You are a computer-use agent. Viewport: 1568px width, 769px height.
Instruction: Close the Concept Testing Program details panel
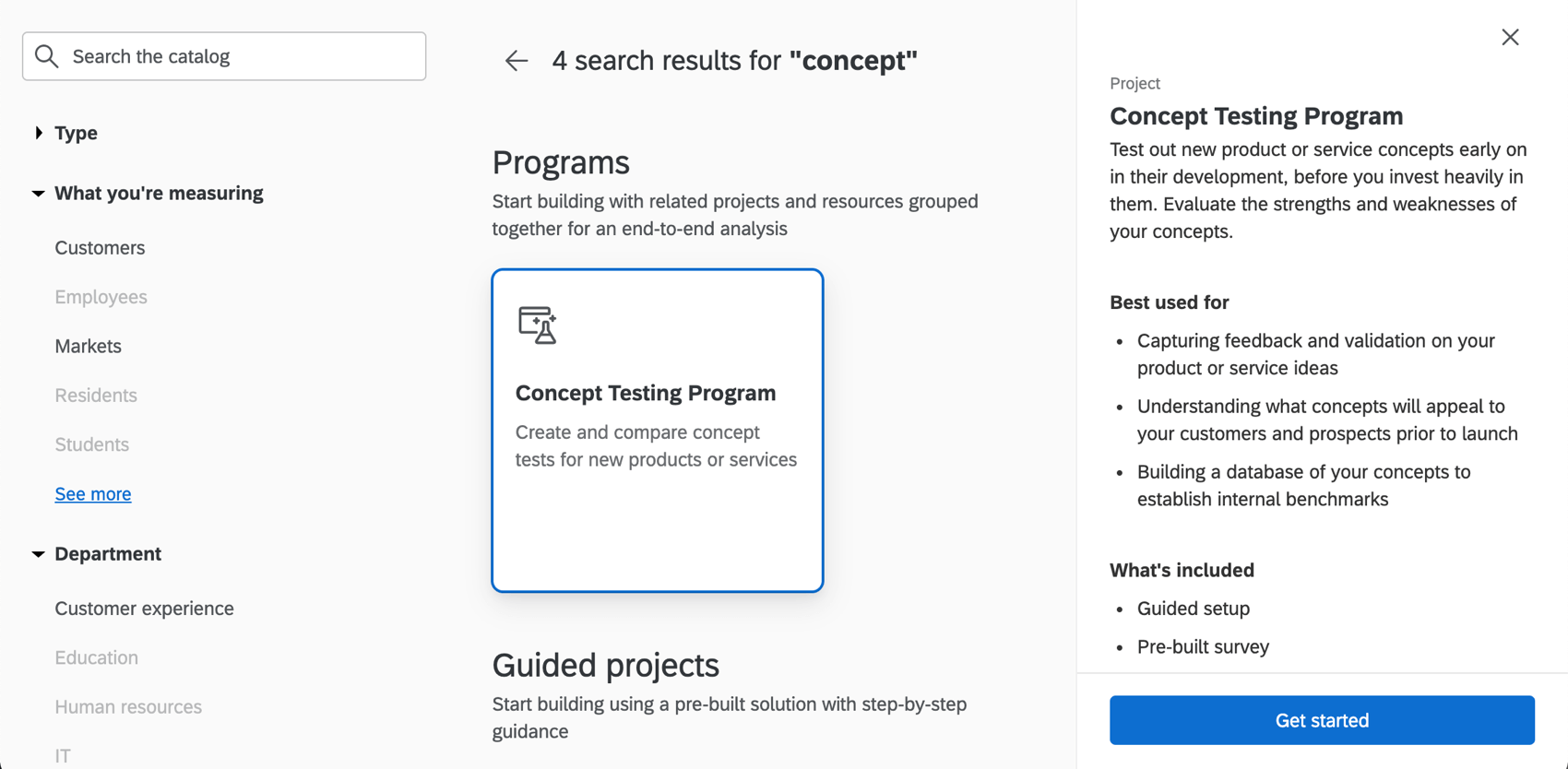[1510, 37]
